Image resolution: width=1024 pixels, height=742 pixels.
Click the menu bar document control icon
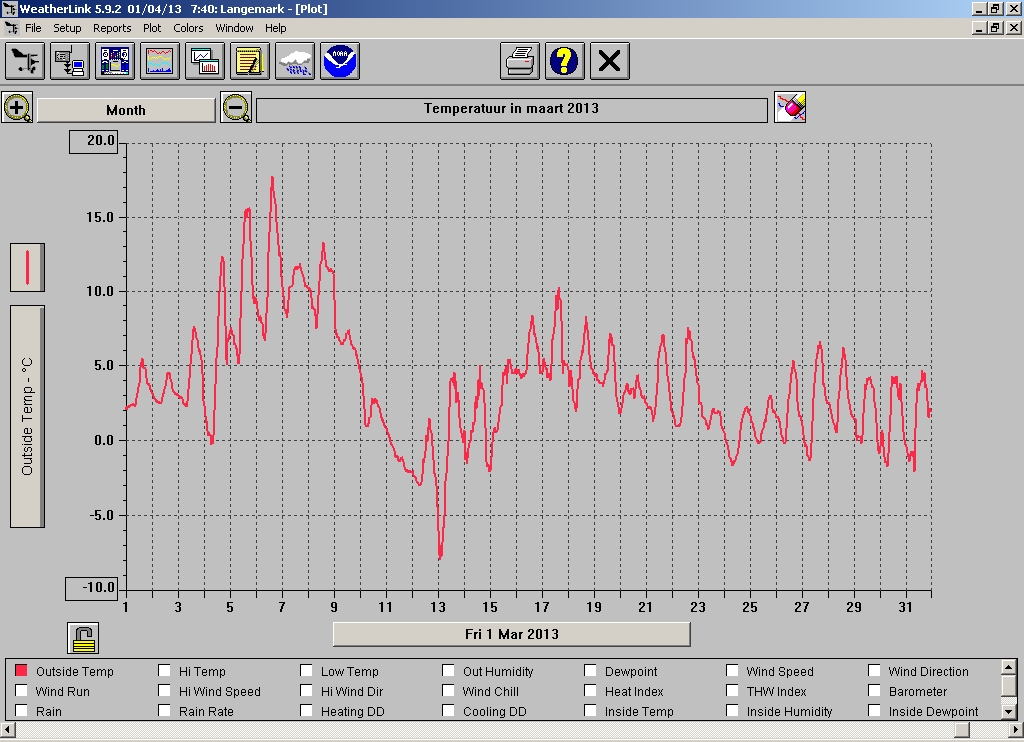click(x=11, y=28)
